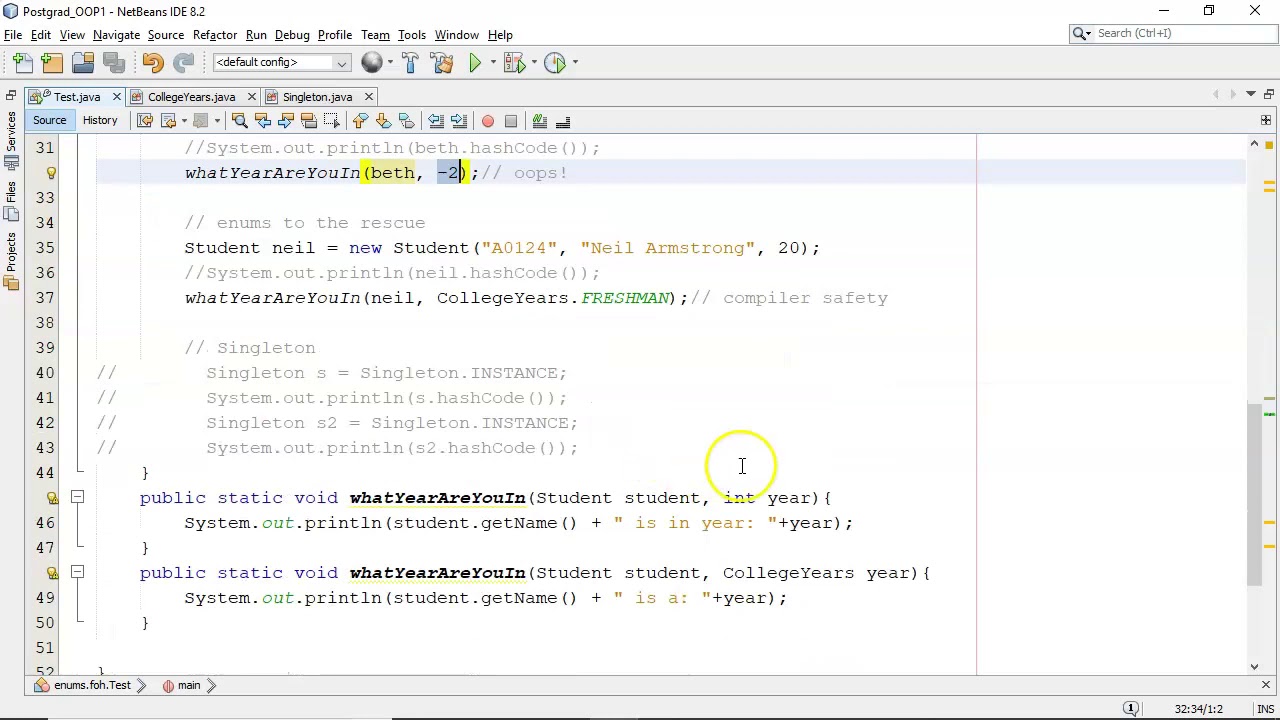Toggle Highlight Search in editor toolbar
Viewport: 1280px width, 720px height.
pyautogui.click(x=308, y=121)
